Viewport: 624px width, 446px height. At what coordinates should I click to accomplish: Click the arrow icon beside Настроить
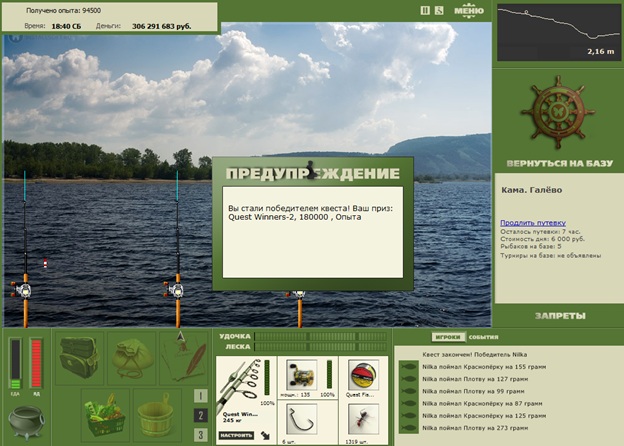pyautogui.click(x=265, y=436)
